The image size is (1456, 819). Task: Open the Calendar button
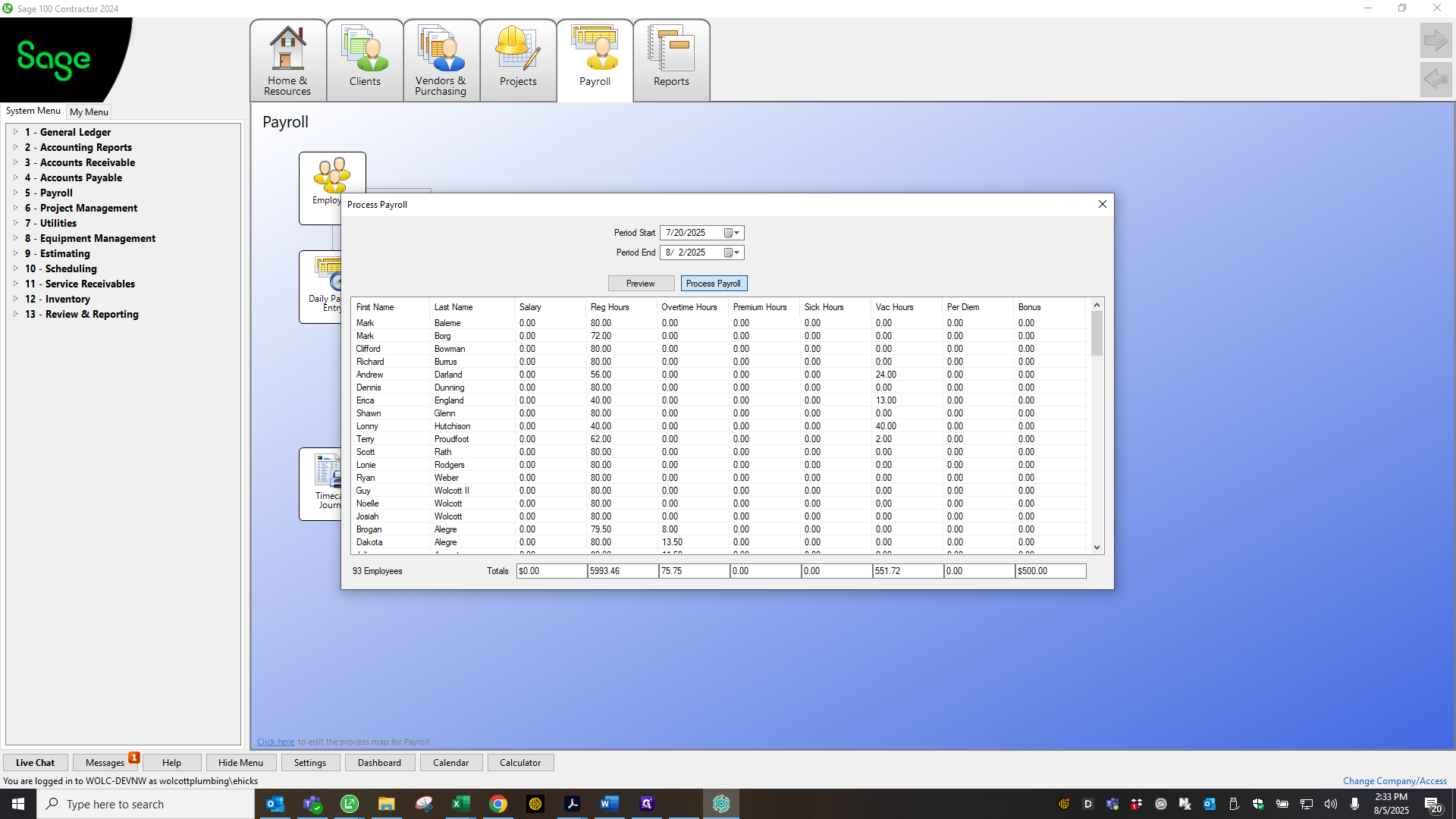tap(450, 763)
